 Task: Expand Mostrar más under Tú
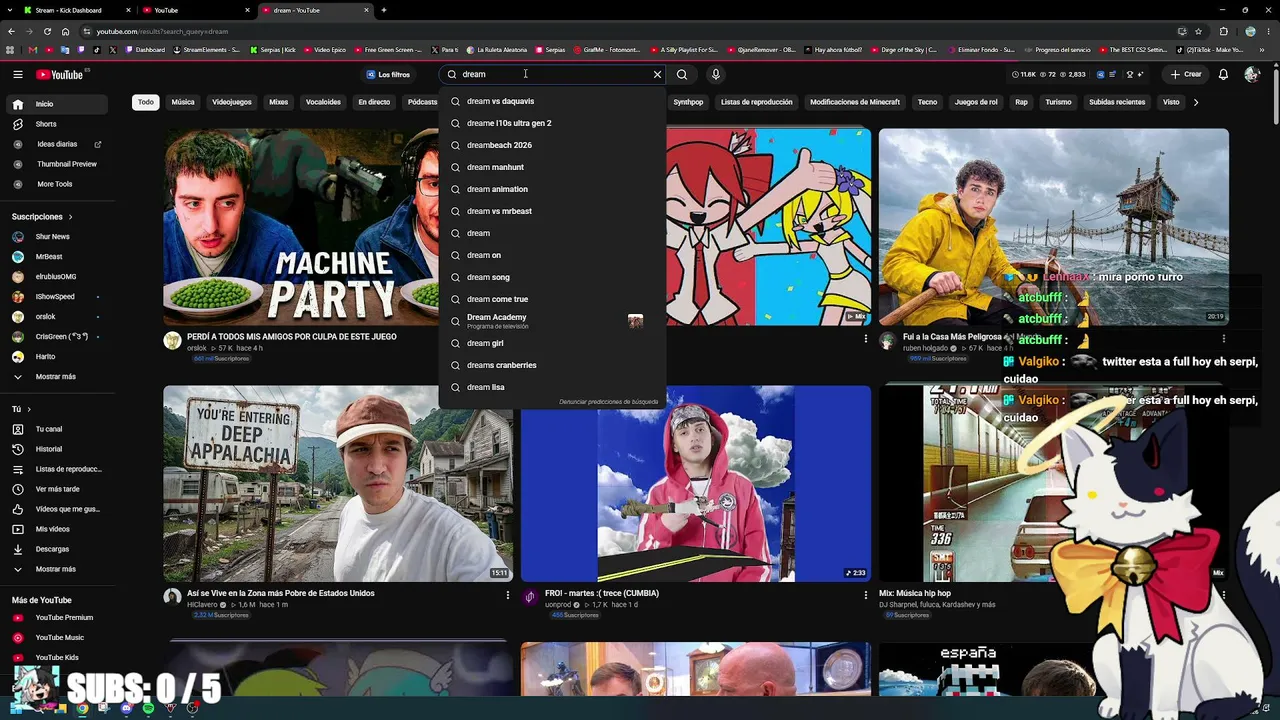(x=57, y=569)
